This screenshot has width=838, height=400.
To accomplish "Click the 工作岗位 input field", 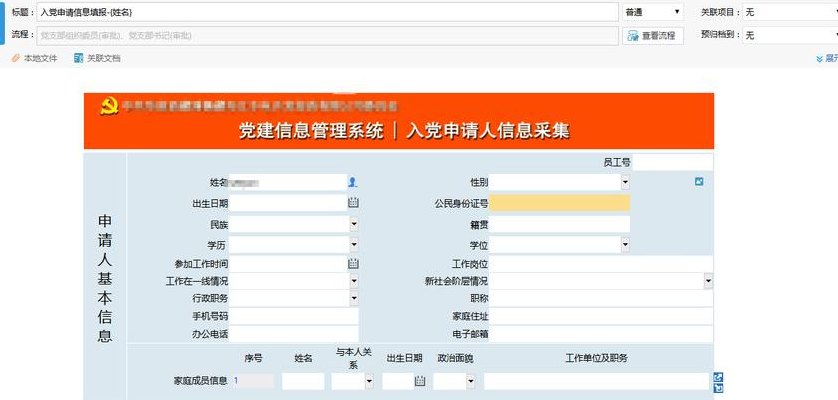I will click(x=601, y=264).
